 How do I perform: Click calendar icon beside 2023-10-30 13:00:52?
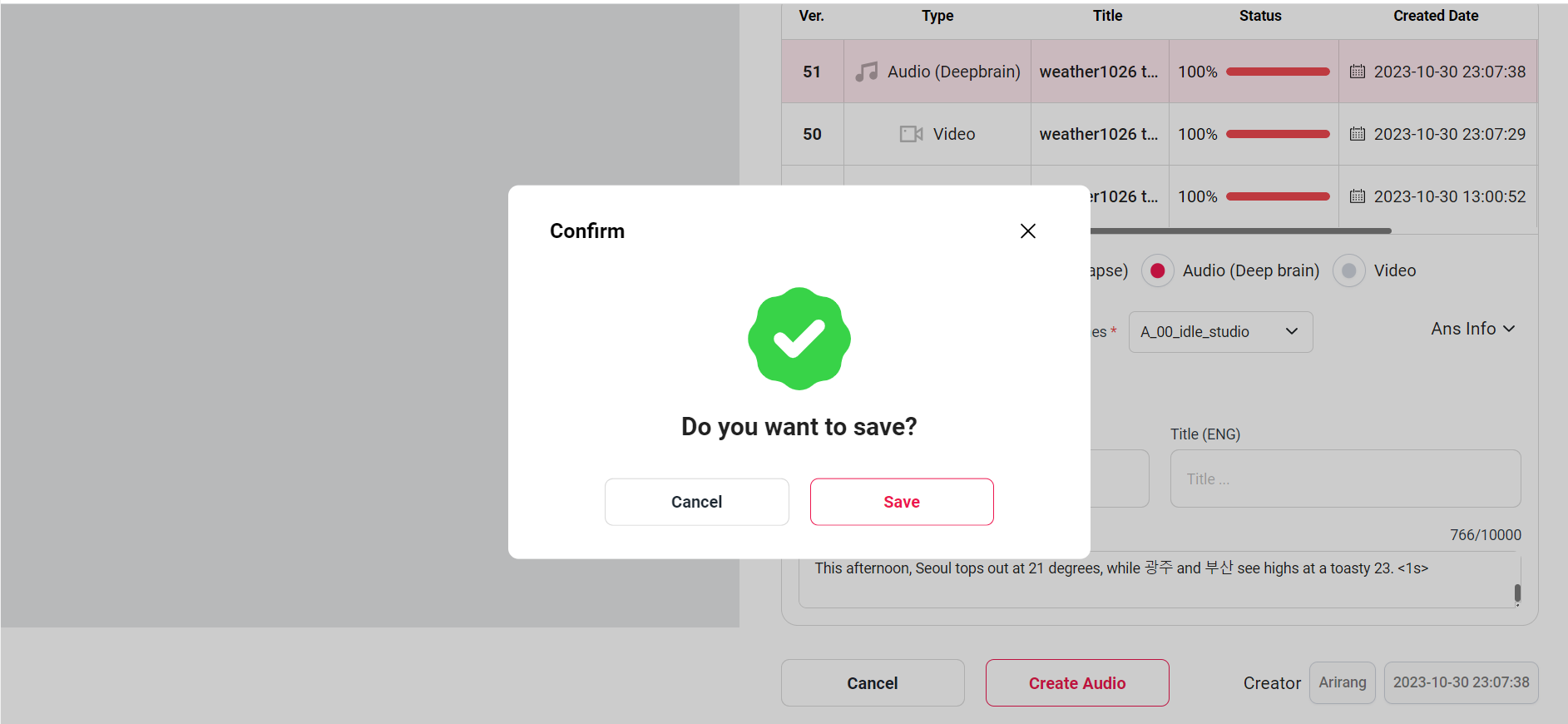click(x=1357, y=196)
